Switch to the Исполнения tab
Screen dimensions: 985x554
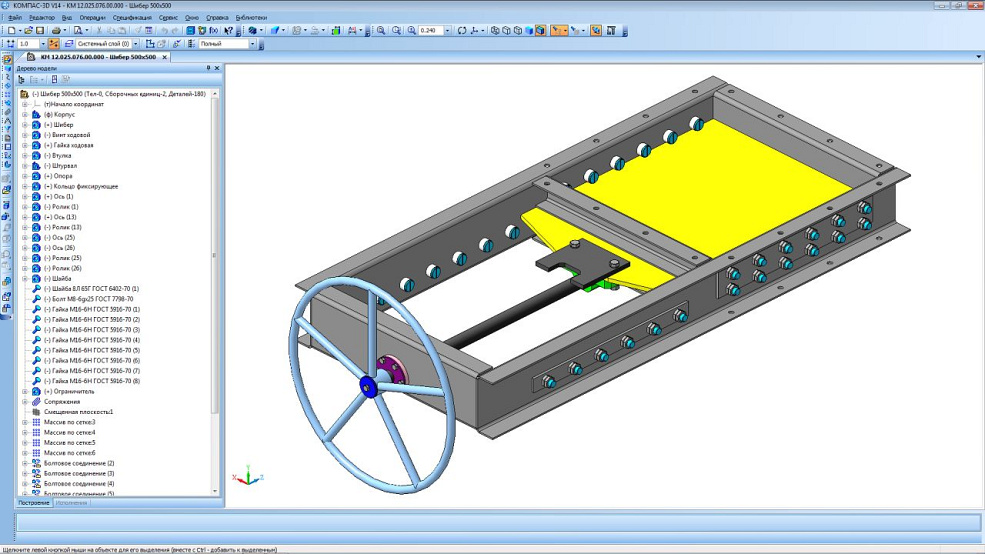[71, 503]
